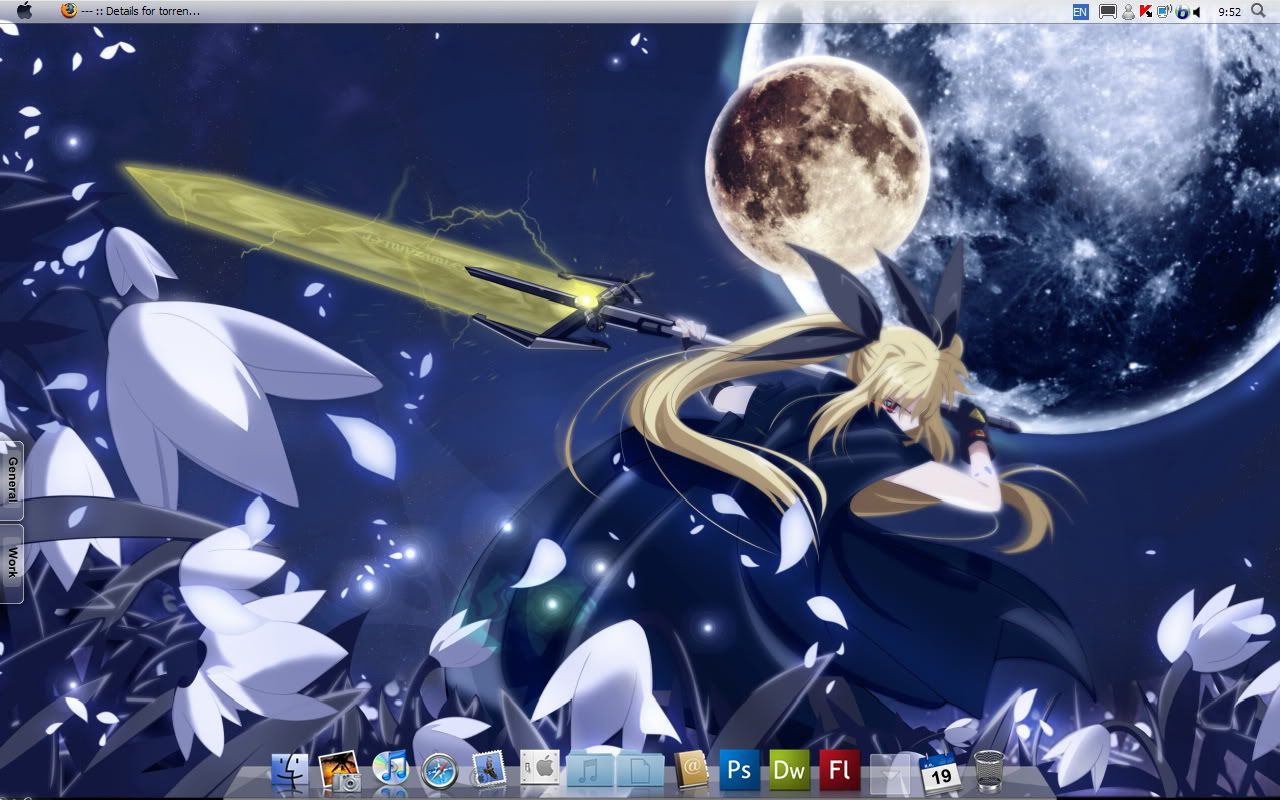Launch Address Book from the dock
This screenshot has width=1280, height=800.
690,770
